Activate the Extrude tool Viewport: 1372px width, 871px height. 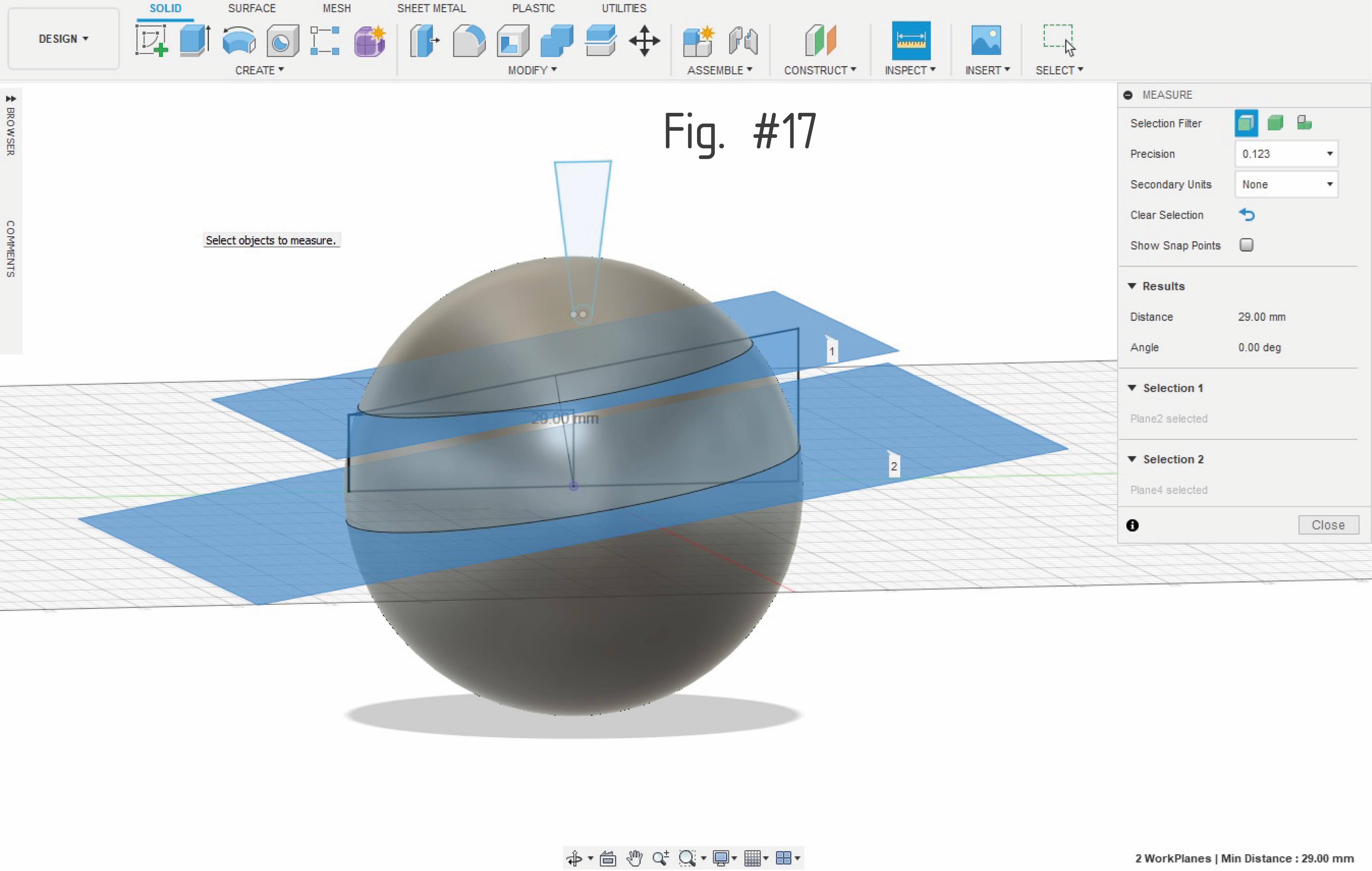point(194,40)
